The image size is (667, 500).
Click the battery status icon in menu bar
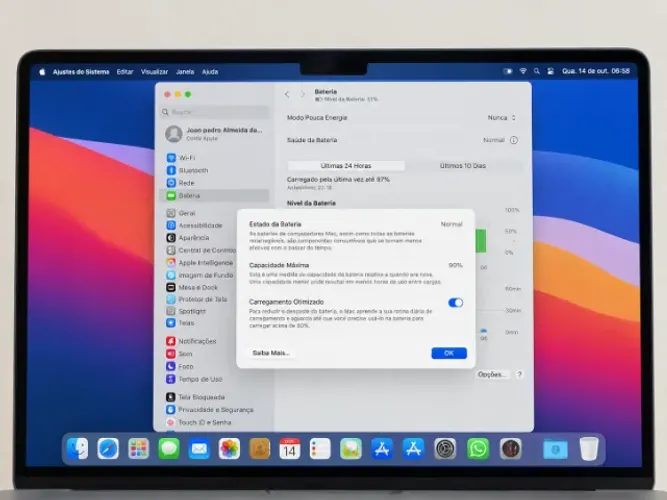pyautogui.click(x=507, y=71)
